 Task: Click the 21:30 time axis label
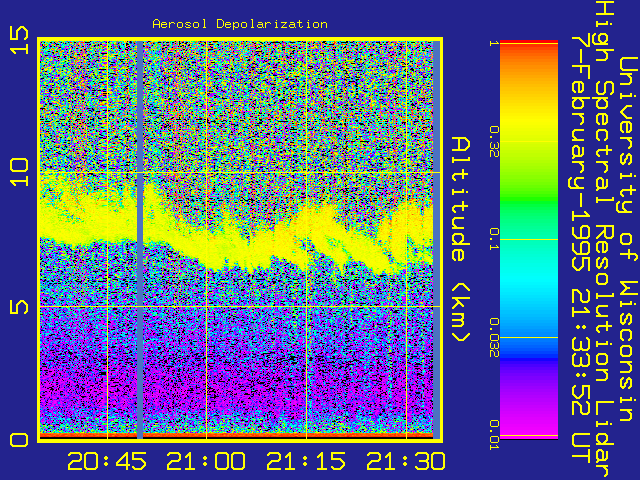406,461
